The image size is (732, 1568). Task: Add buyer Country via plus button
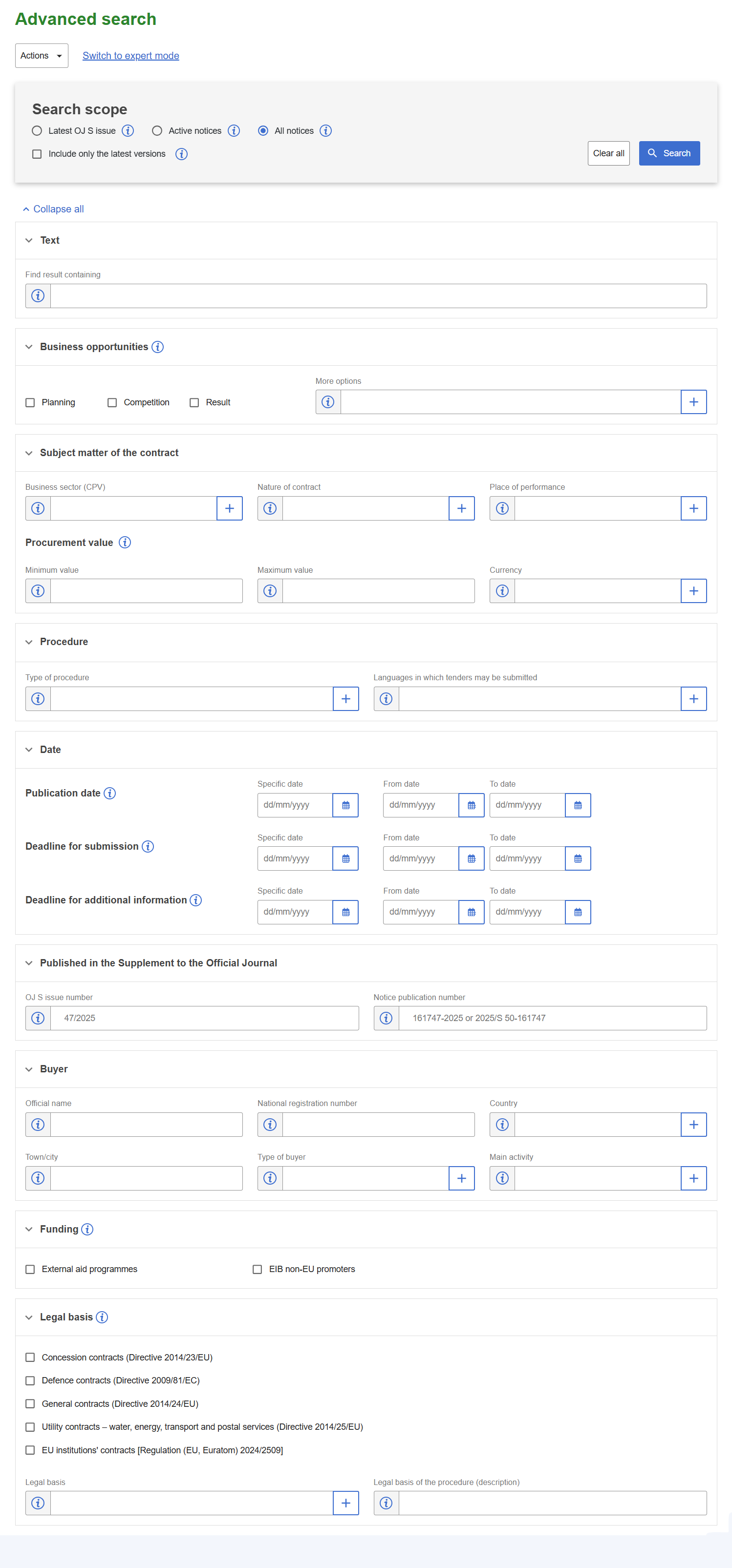(693, 1125)
